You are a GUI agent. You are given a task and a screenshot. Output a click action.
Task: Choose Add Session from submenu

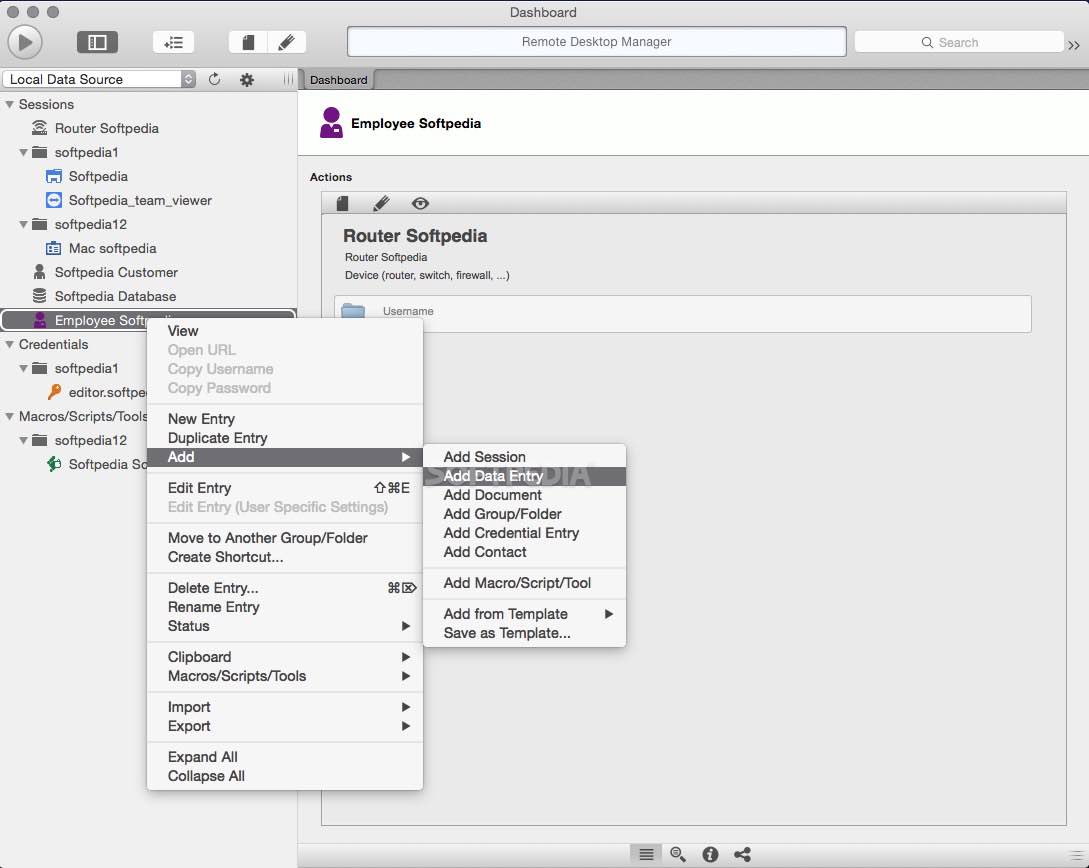point(524,457)
